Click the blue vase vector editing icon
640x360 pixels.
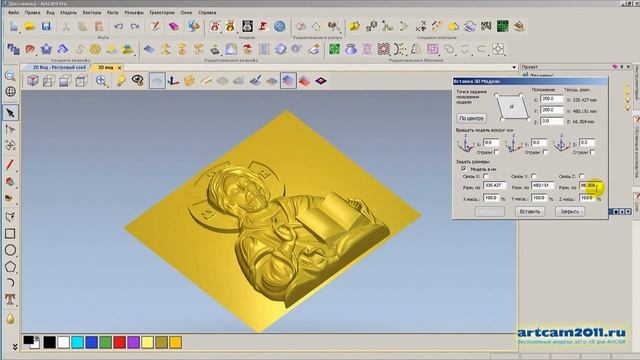pos(351,49)
